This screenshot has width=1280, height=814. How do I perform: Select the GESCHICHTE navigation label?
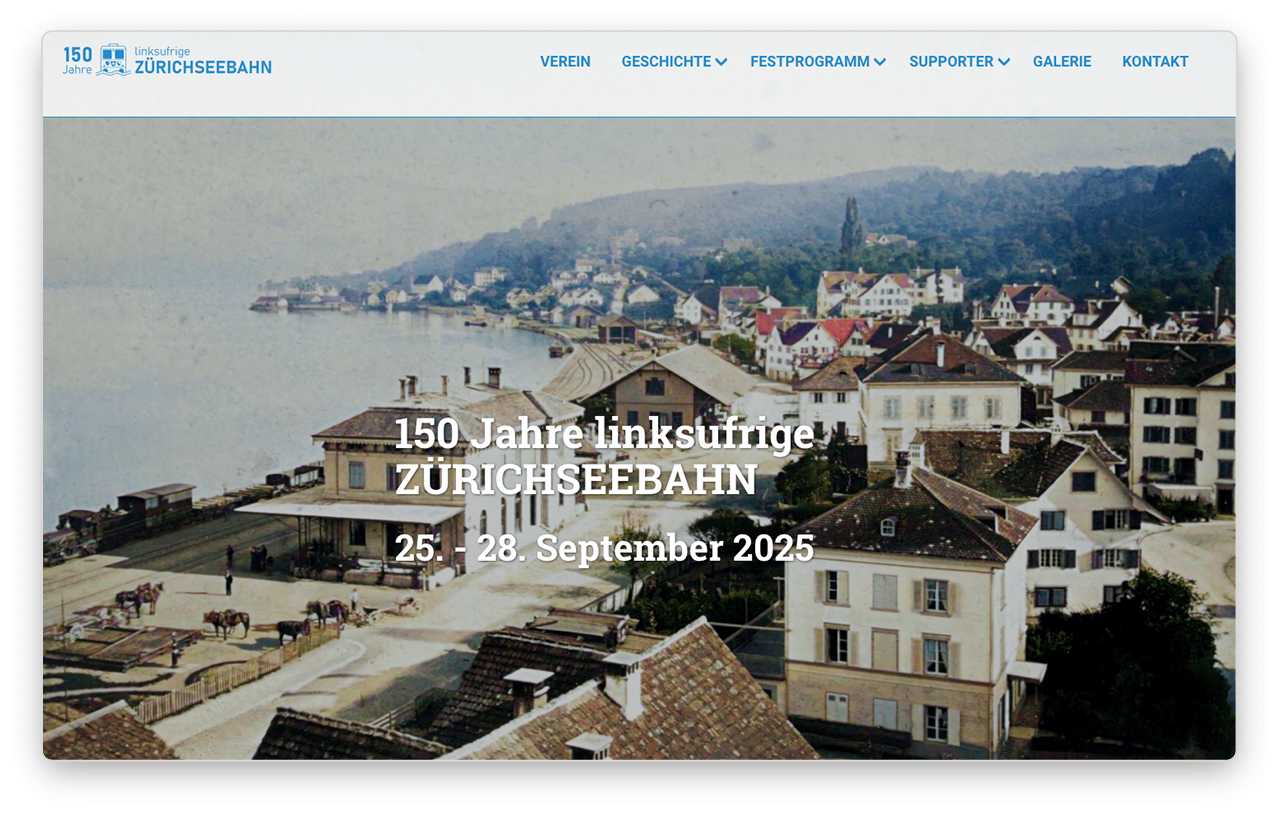(666, 62)
